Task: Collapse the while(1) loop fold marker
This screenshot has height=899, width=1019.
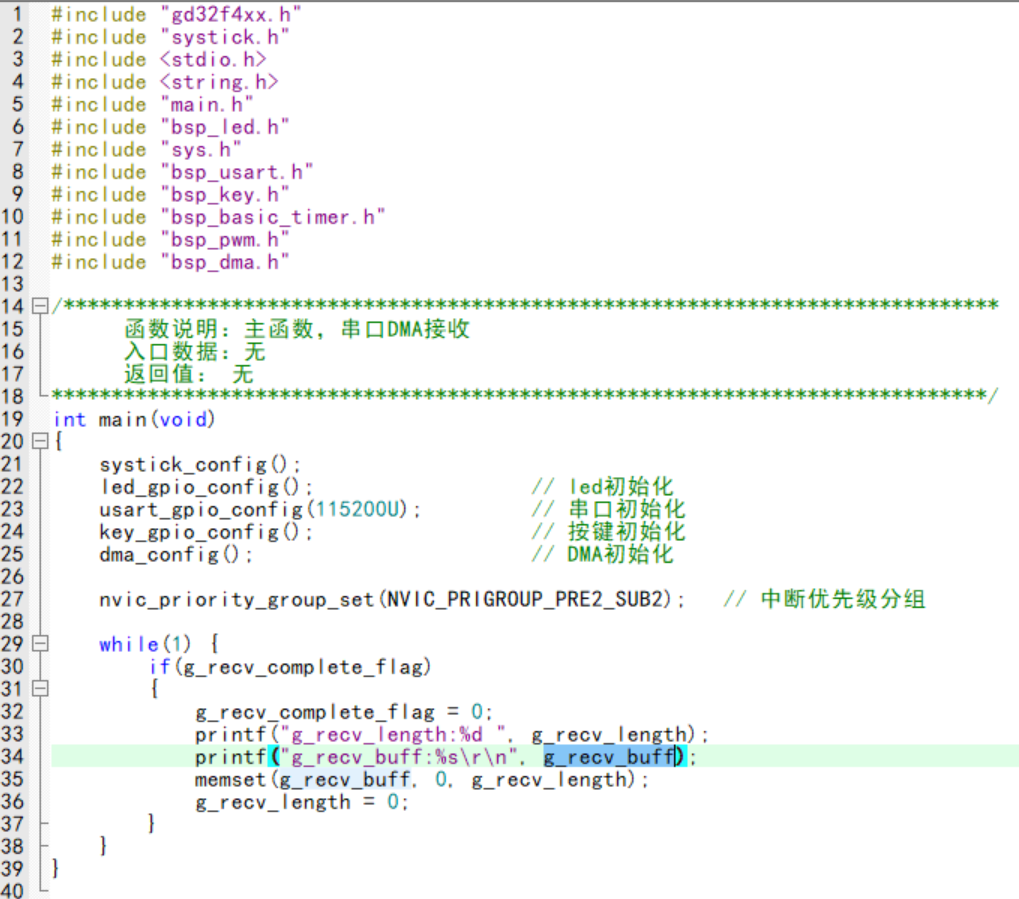Action: click(39, 644)
